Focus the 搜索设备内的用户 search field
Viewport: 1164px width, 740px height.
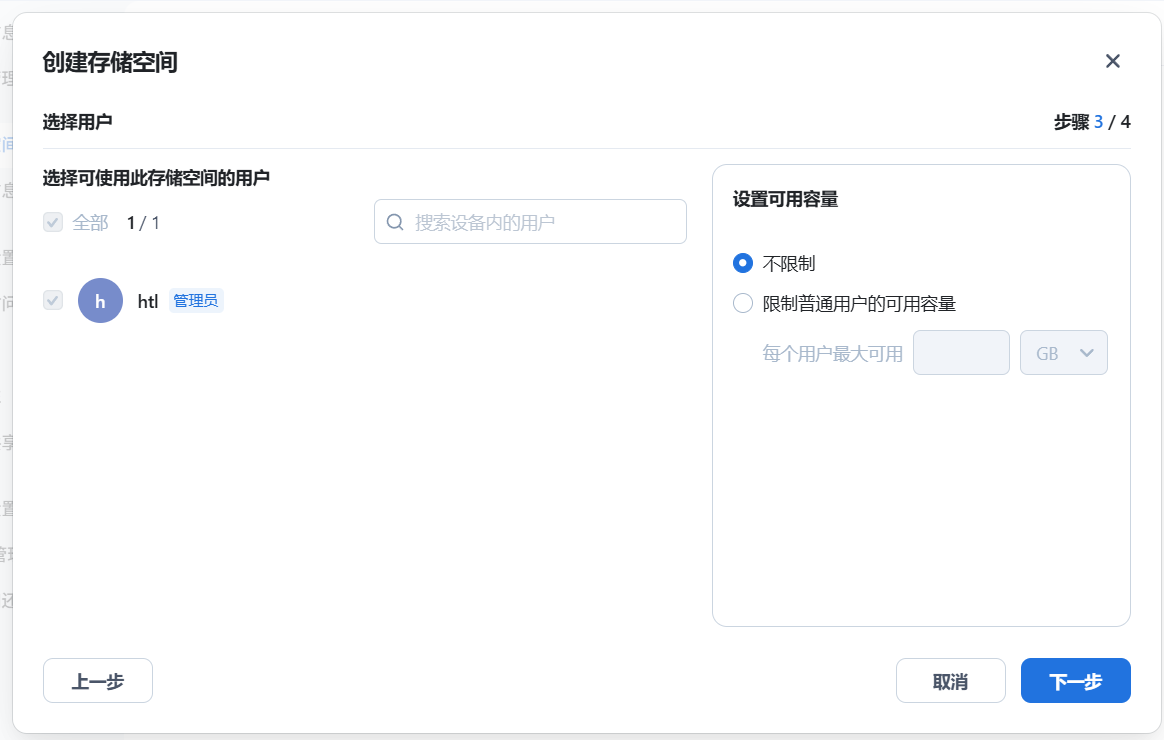540,222
